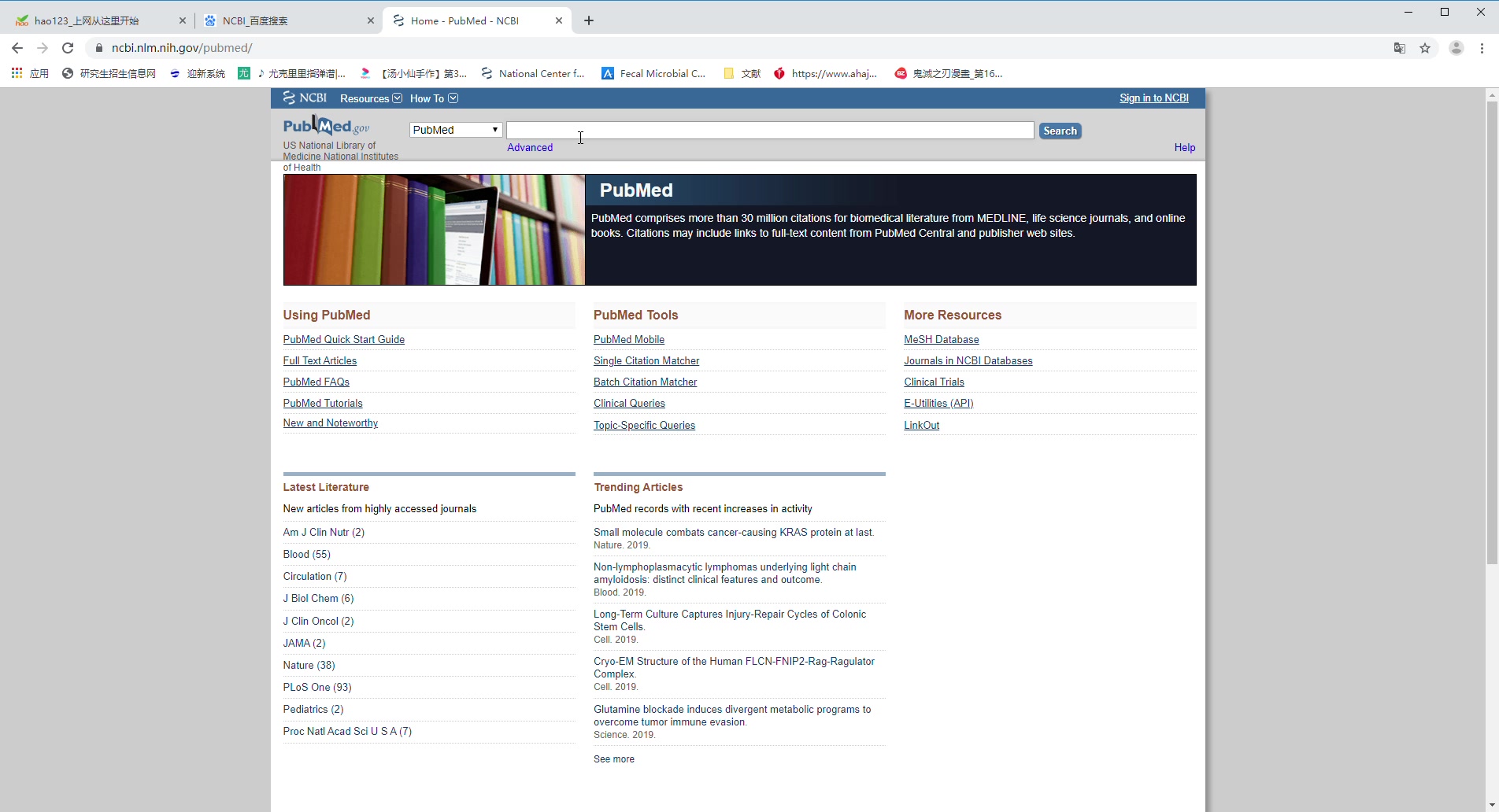Open PubMed Quick Start Guide

pyautogui.click(x=344, y=339)
